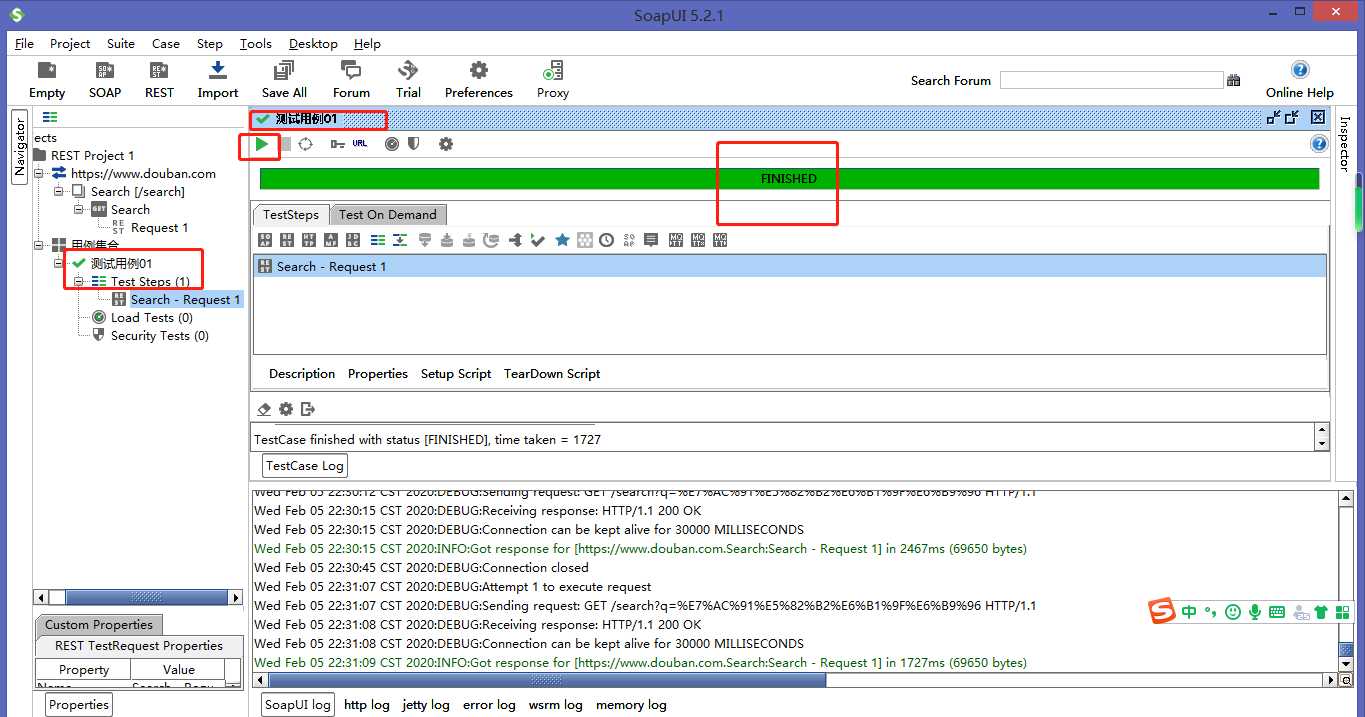Image resolution: width=1365 pixels, height=717 pixels.
Task: Add a Run TestCase arrows test step
Action: pos(515,240)
